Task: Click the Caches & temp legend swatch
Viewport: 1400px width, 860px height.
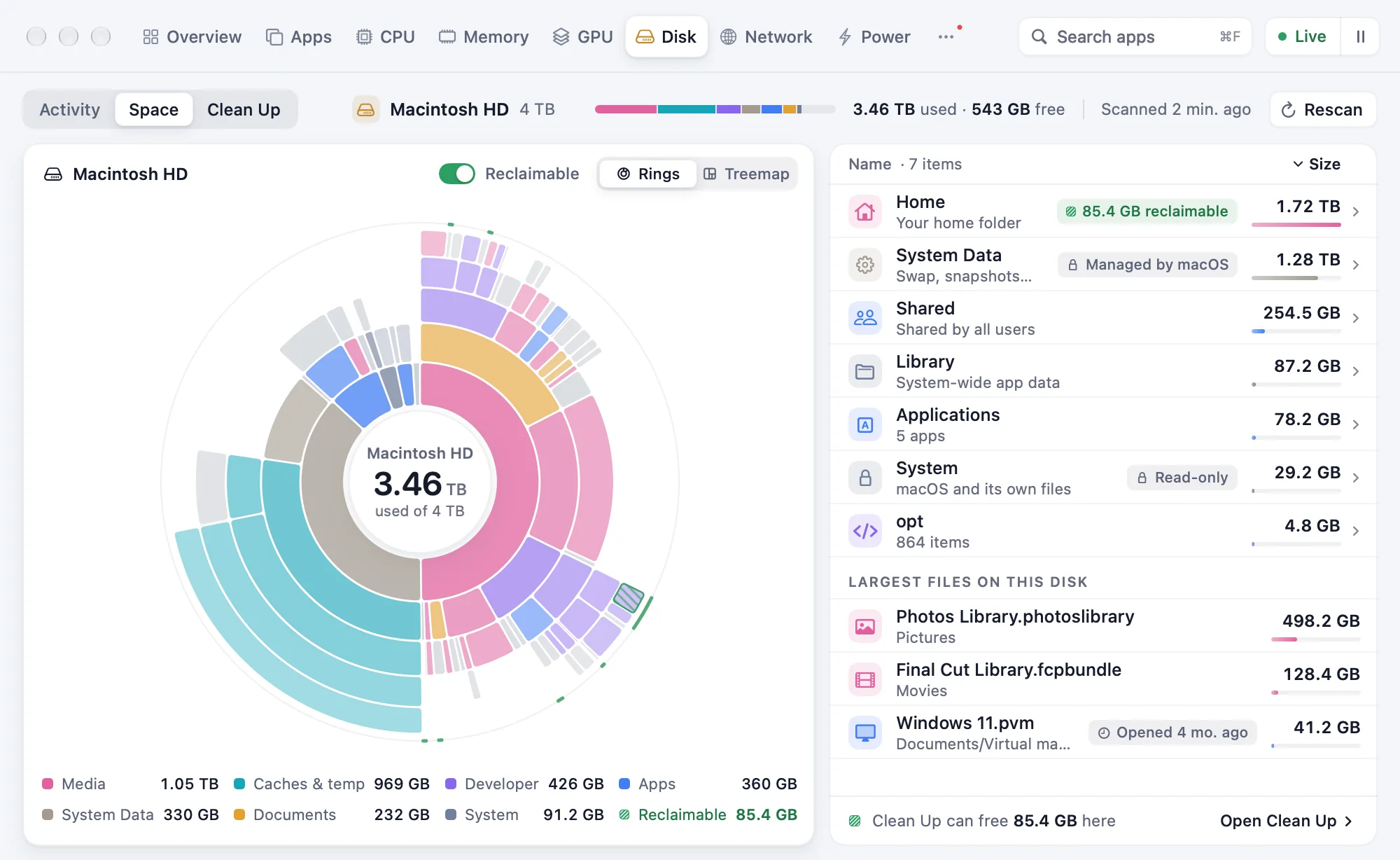Action: (239, 784)
